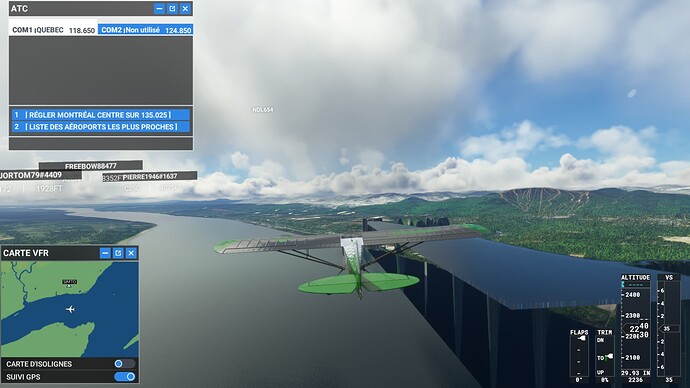Choose Liste des aéroports les plus proches
690x388 pixels.
(x=101, y=127)
